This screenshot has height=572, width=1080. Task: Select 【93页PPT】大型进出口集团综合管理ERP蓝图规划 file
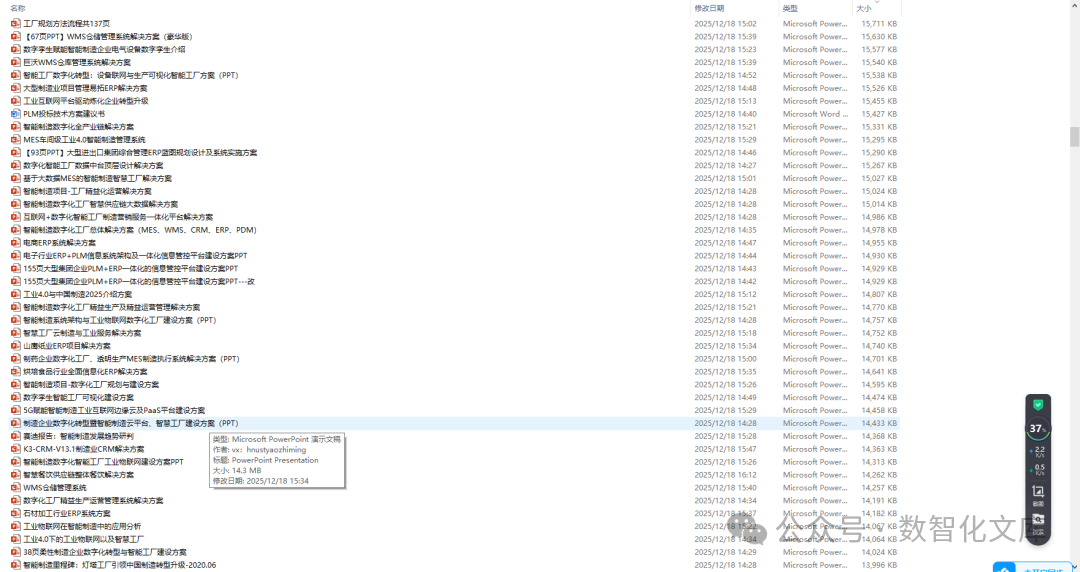click(x=140, y=152)
